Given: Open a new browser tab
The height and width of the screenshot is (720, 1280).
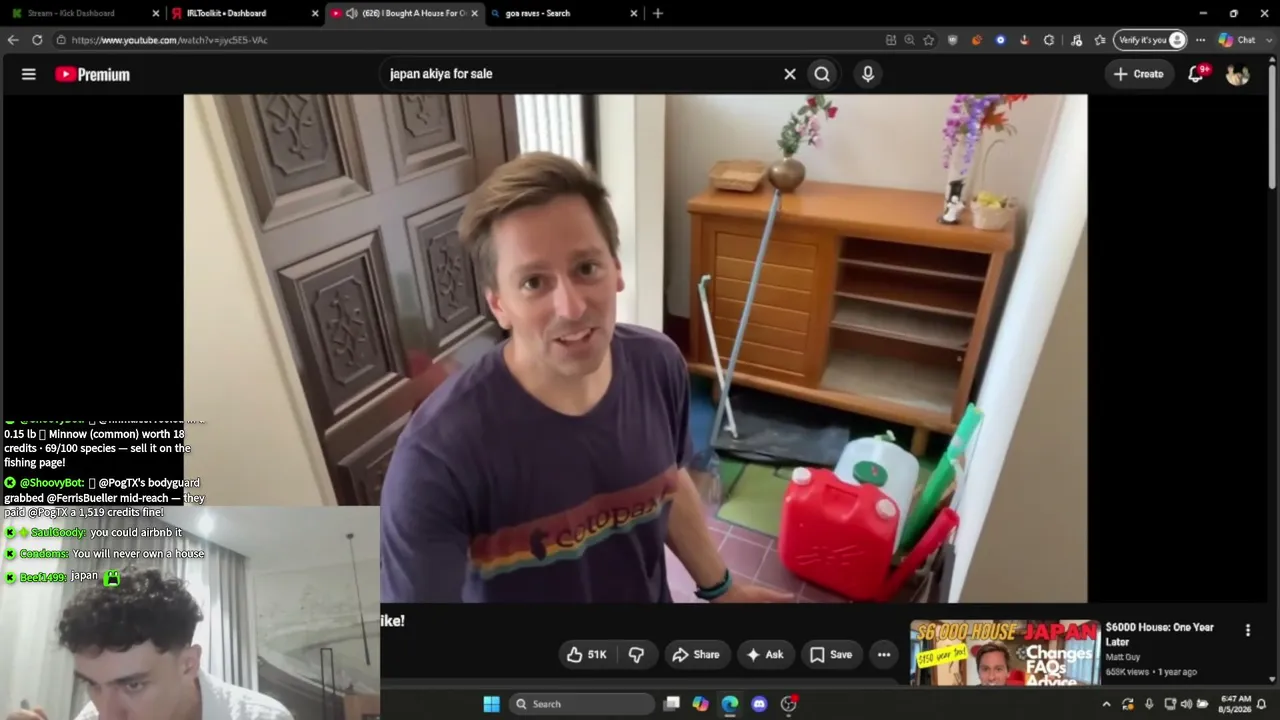Looking at the screenshot, I should click(658, 13).
